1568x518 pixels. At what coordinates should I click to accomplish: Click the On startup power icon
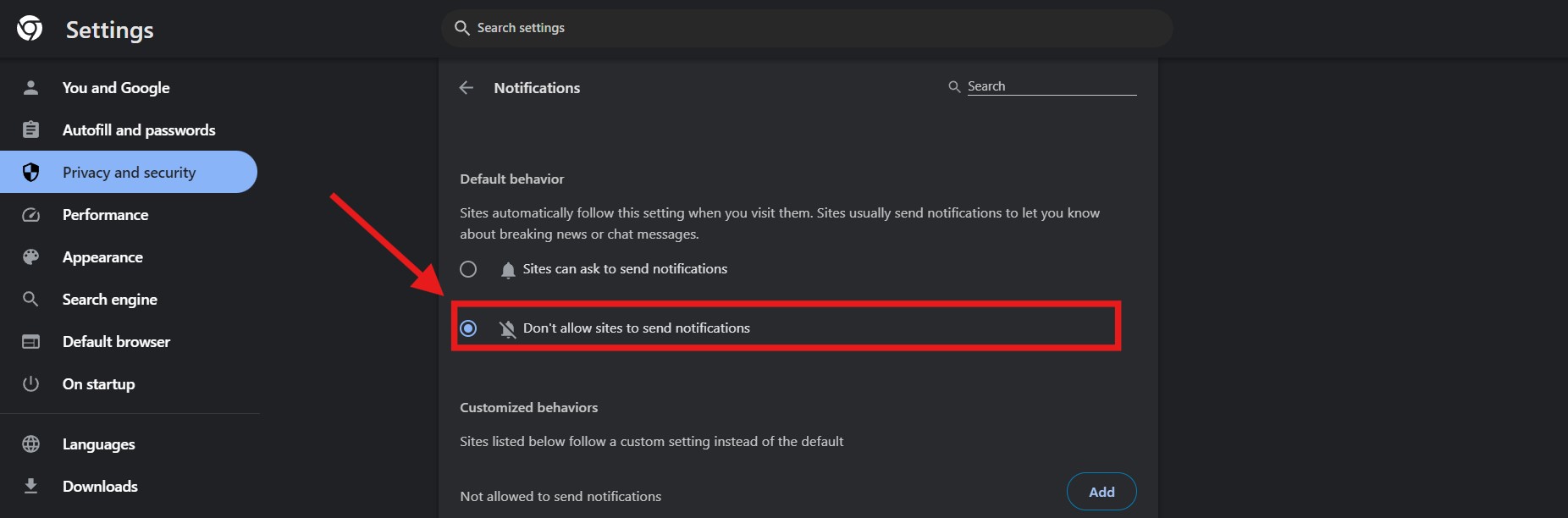tap(30, 383)
